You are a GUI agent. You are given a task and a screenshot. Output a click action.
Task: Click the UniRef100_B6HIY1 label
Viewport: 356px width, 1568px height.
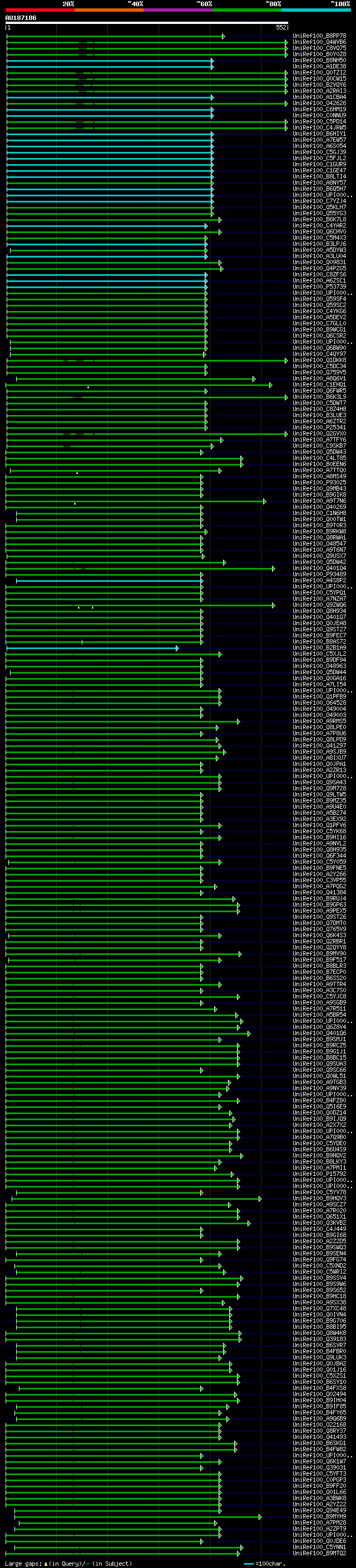coord(319,134)
